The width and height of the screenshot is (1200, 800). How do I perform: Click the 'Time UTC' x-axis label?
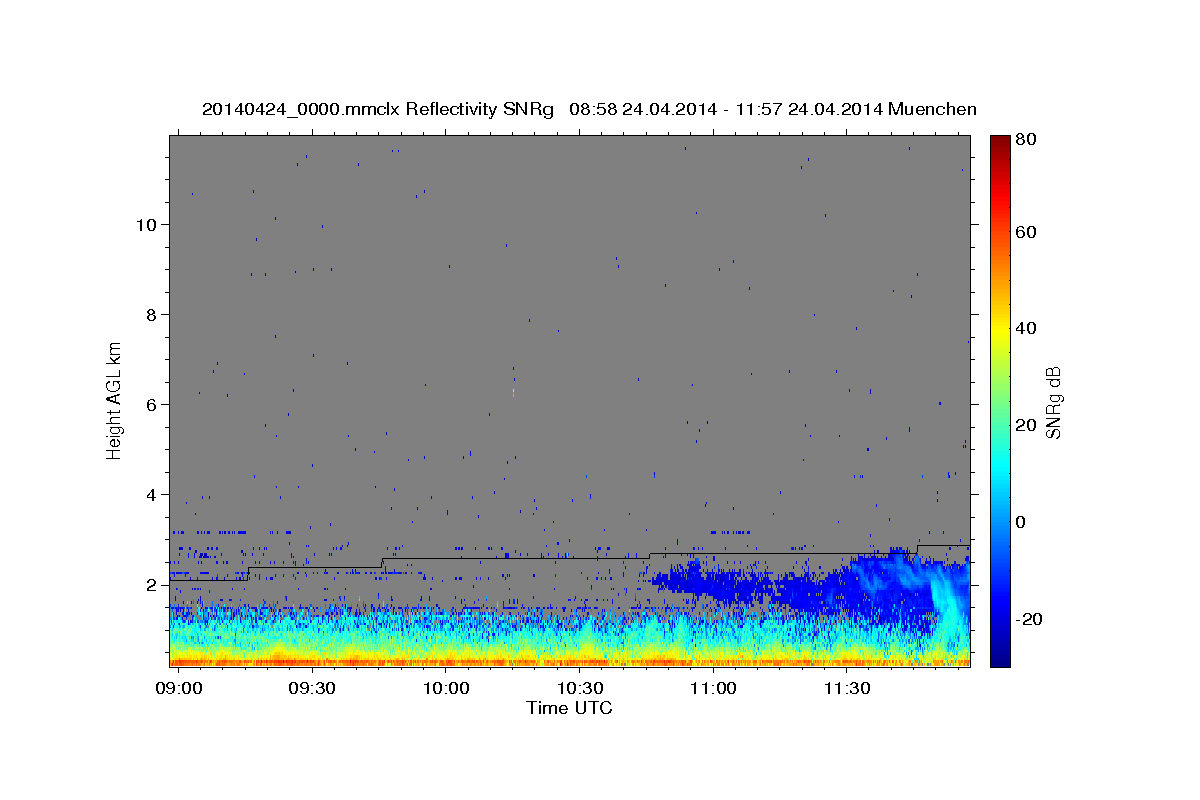click(569, 708)
